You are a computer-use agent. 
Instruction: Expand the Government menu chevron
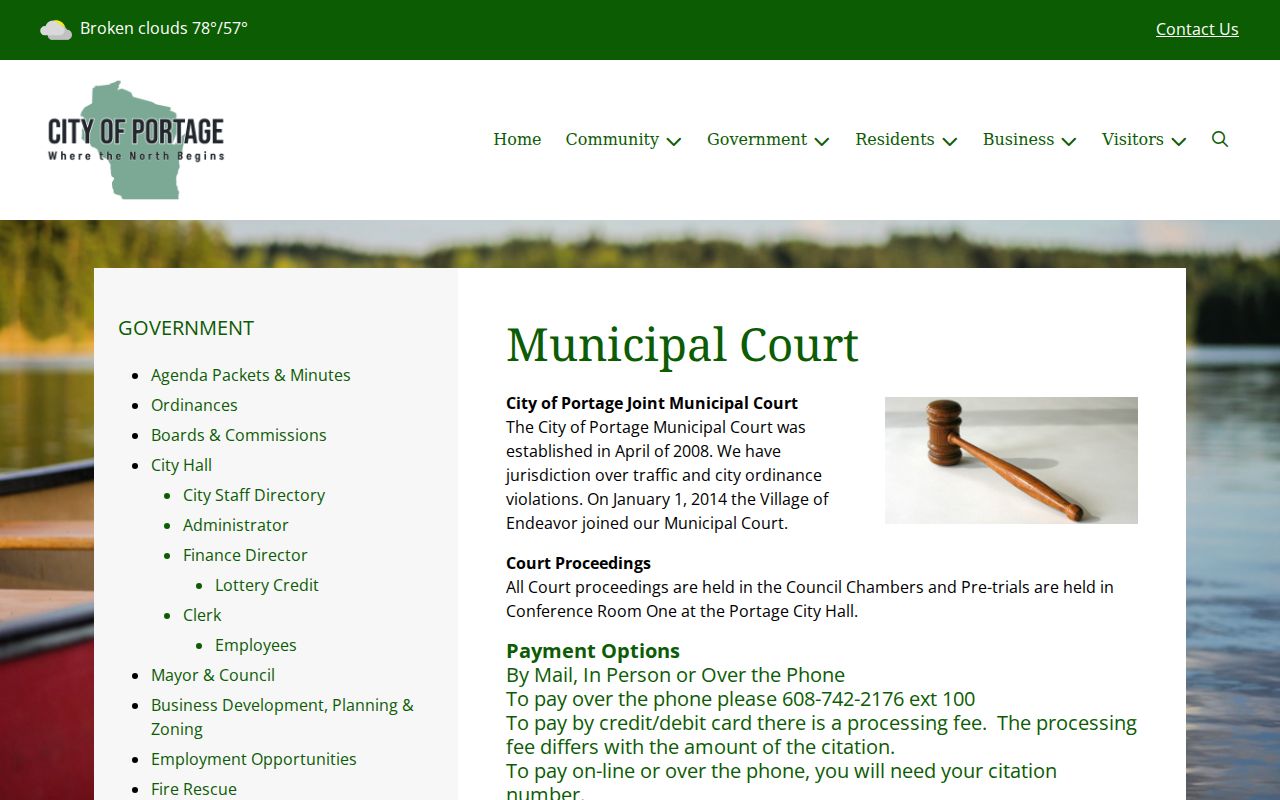click(822, 141)
